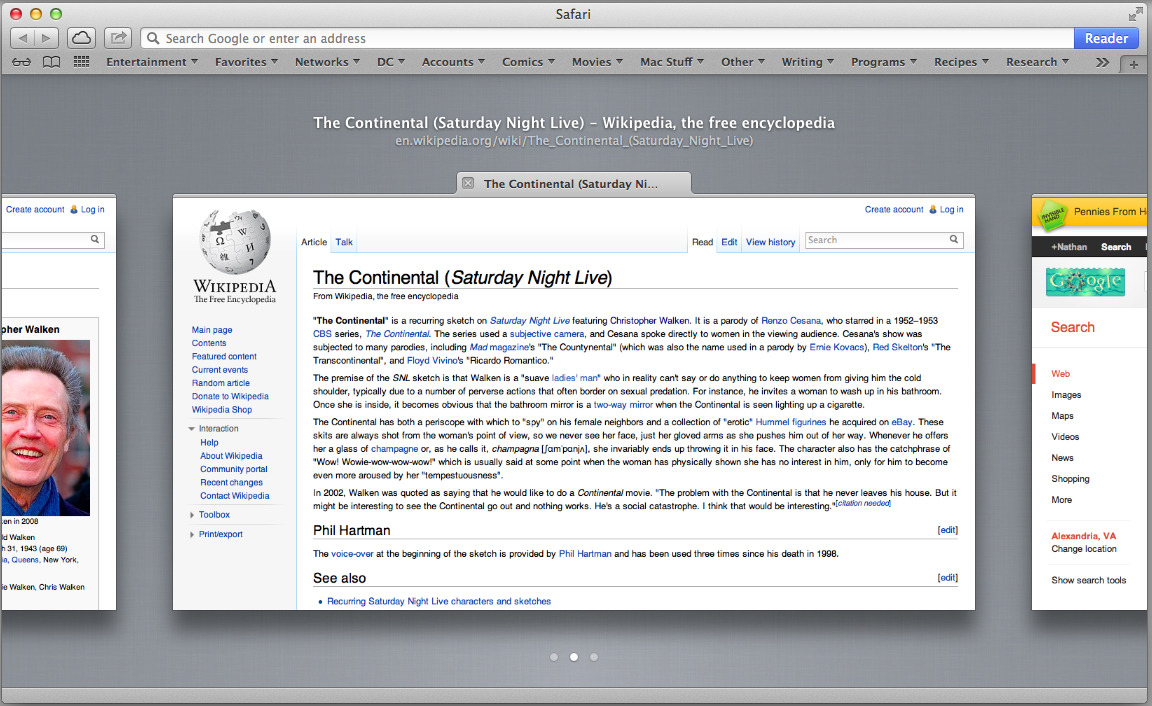Click the Wikipedia search magnifier icon
1152x706 pixels.
coord(954,239)
